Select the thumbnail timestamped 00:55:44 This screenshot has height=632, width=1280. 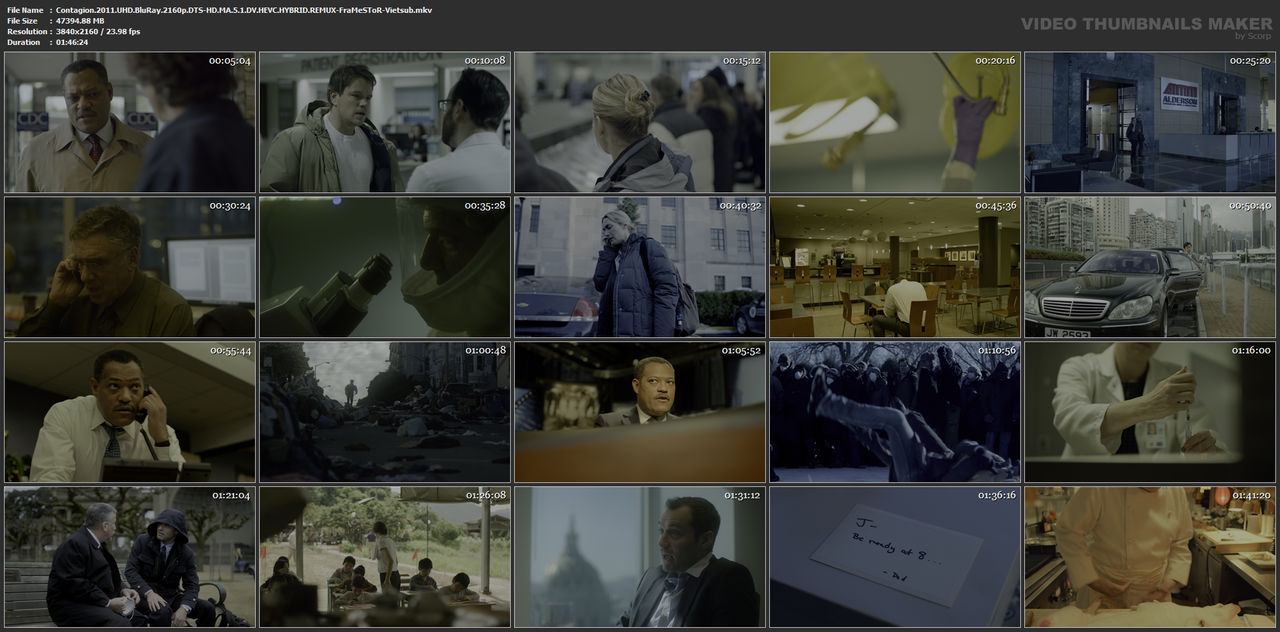[130, 412]
